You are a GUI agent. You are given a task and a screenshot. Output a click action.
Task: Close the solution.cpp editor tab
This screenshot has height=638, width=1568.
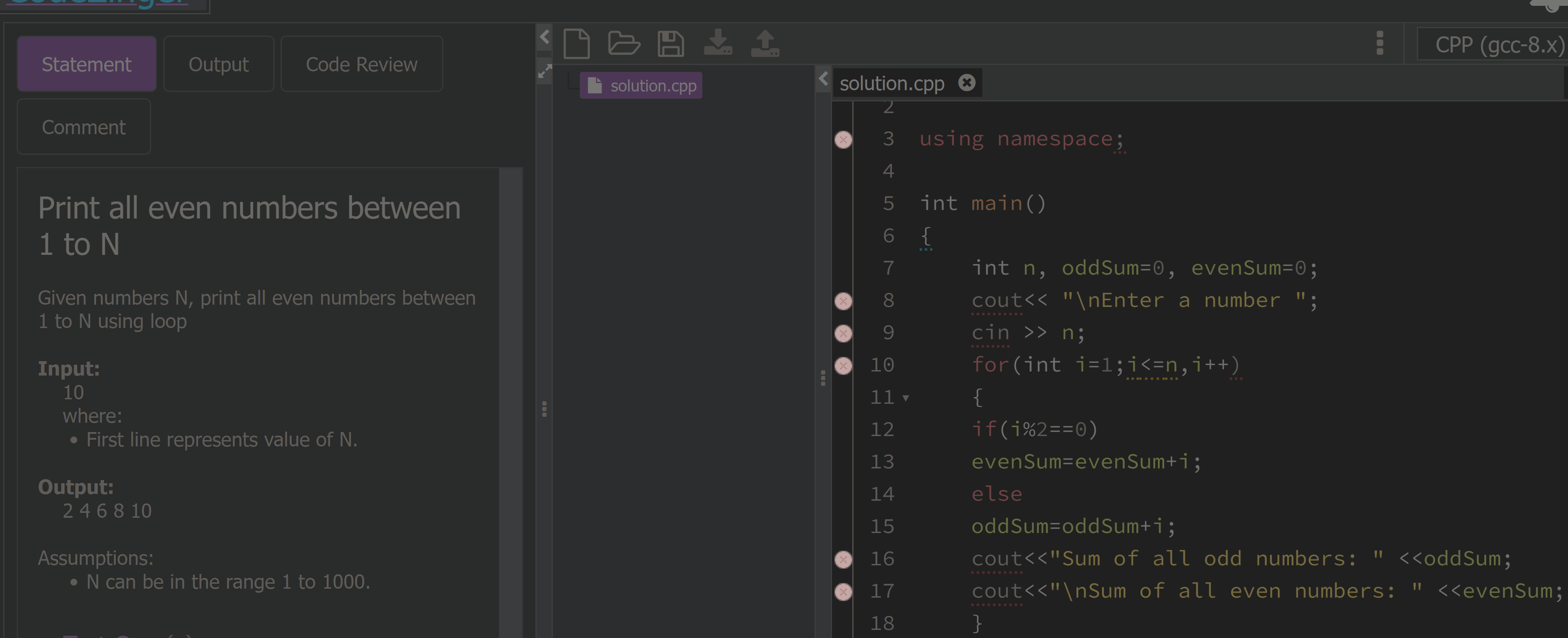point(967,83)
